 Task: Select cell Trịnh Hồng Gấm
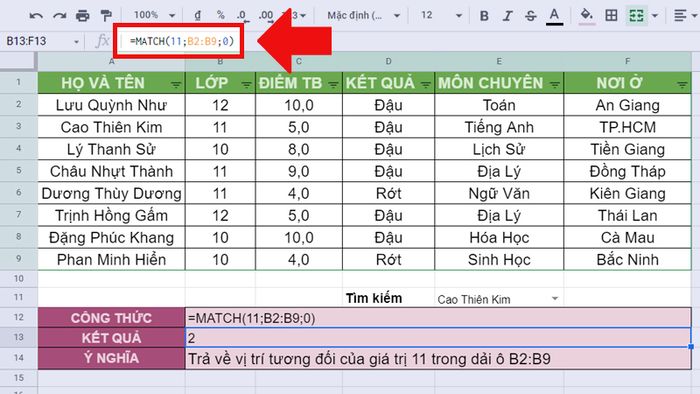tap(111, 215)
